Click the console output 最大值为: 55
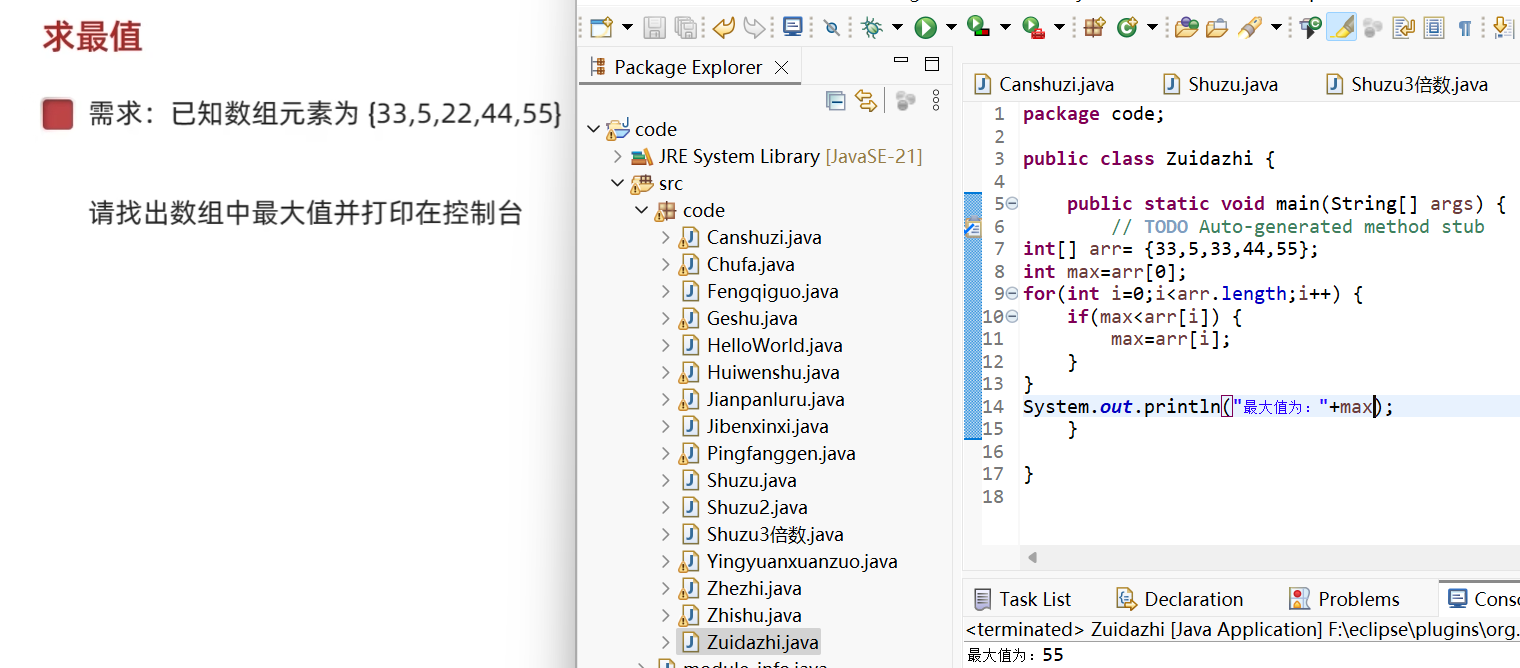 [x=1015, y=656]
